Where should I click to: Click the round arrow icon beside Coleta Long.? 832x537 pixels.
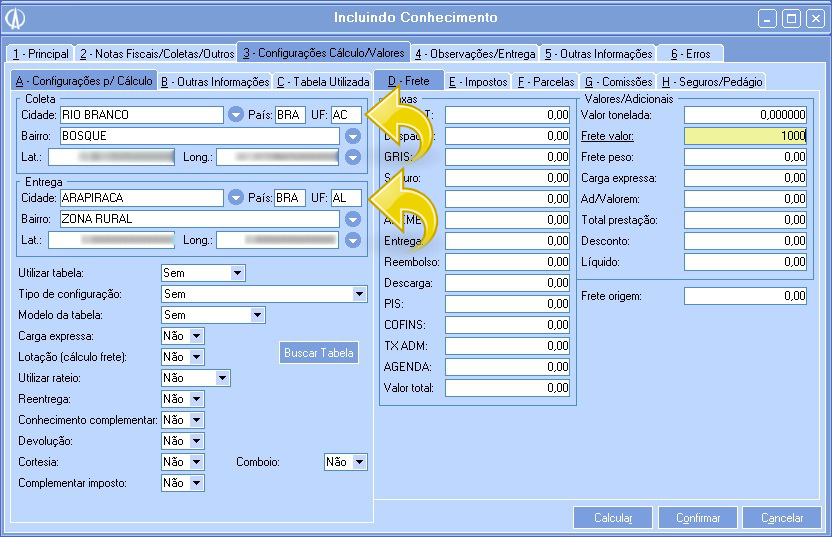(352, 157)
